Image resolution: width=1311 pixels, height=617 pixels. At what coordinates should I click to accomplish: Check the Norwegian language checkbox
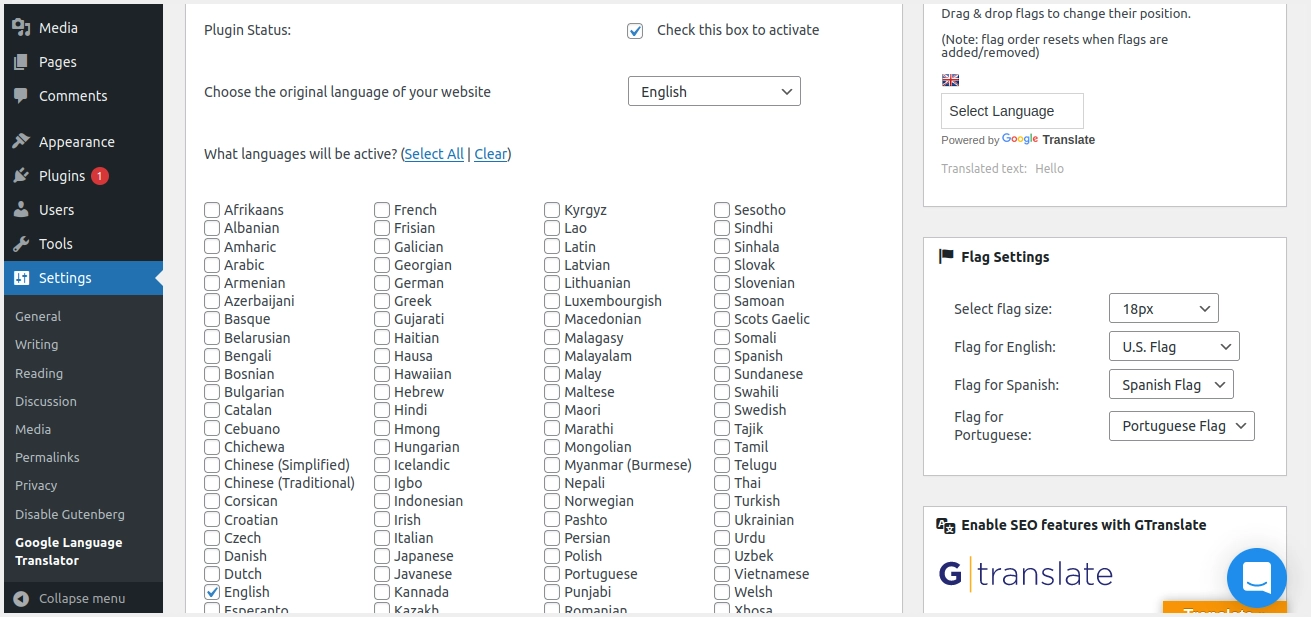pyautogui.click(x=552, y=501)
